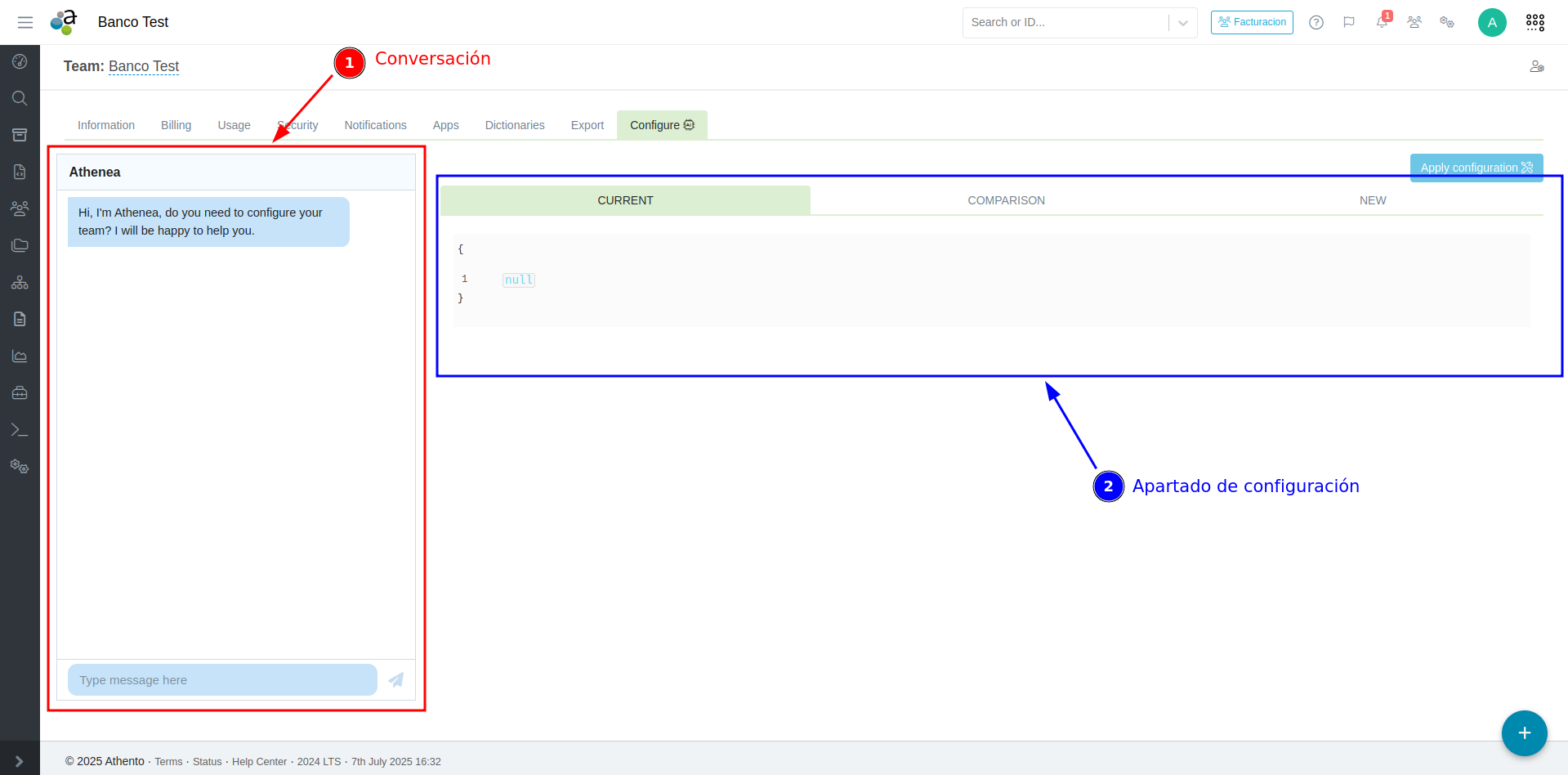Switch to the COMPARISON tab
Viewport: 1568px width, 775px height.
1006,200
